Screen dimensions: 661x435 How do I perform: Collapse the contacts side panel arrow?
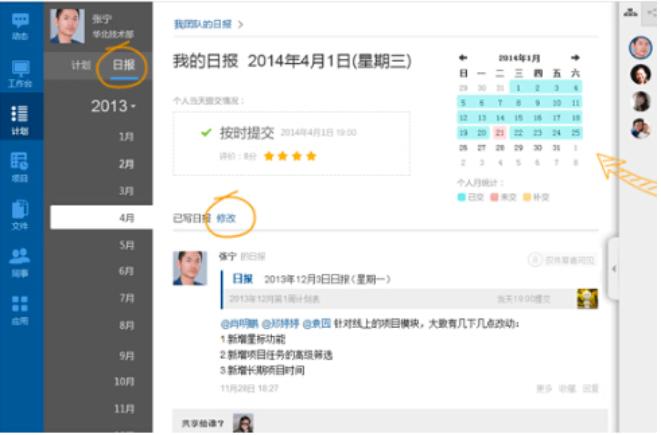tap(614, 269)
